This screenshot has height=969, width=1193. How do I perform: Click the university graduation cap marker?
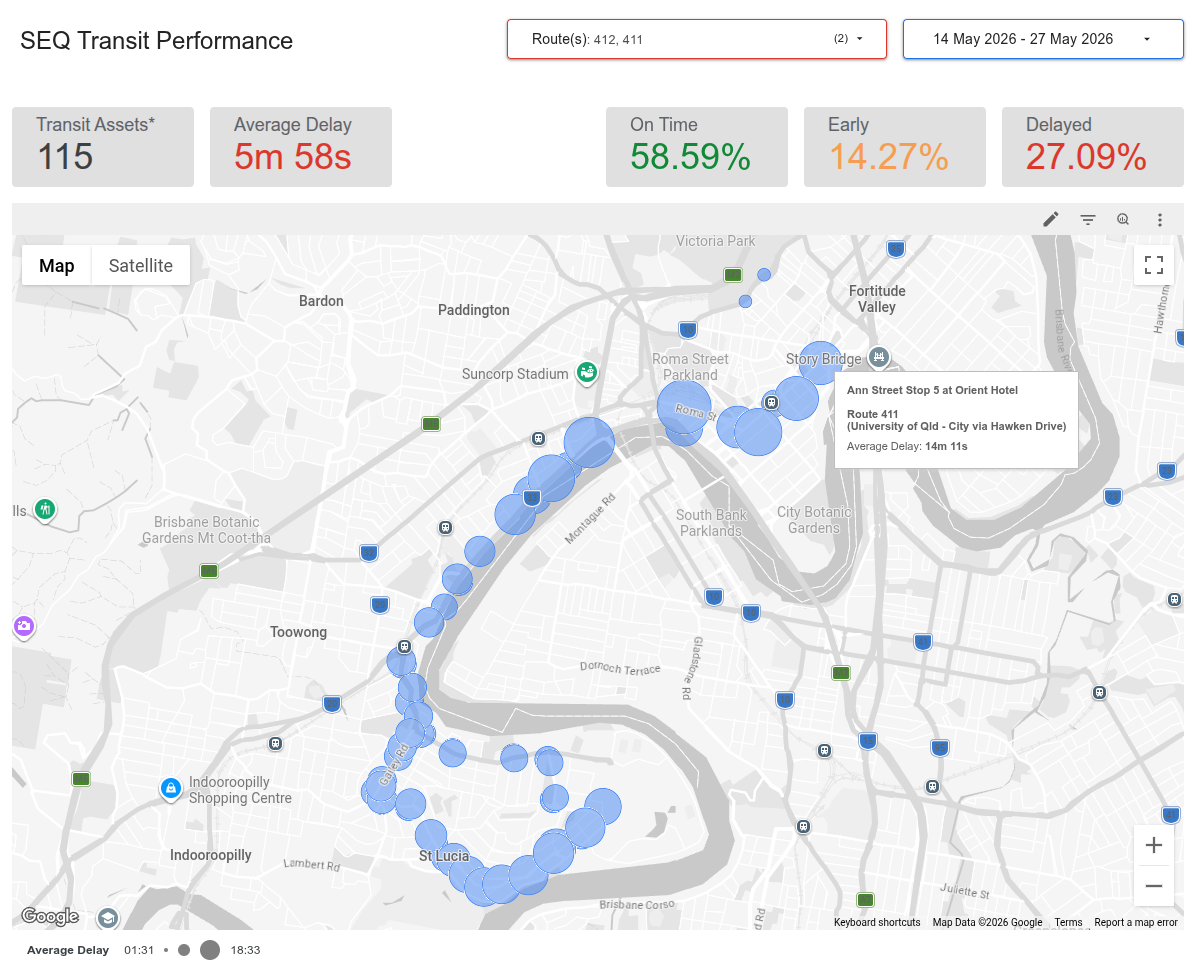[x=107, y=918]
